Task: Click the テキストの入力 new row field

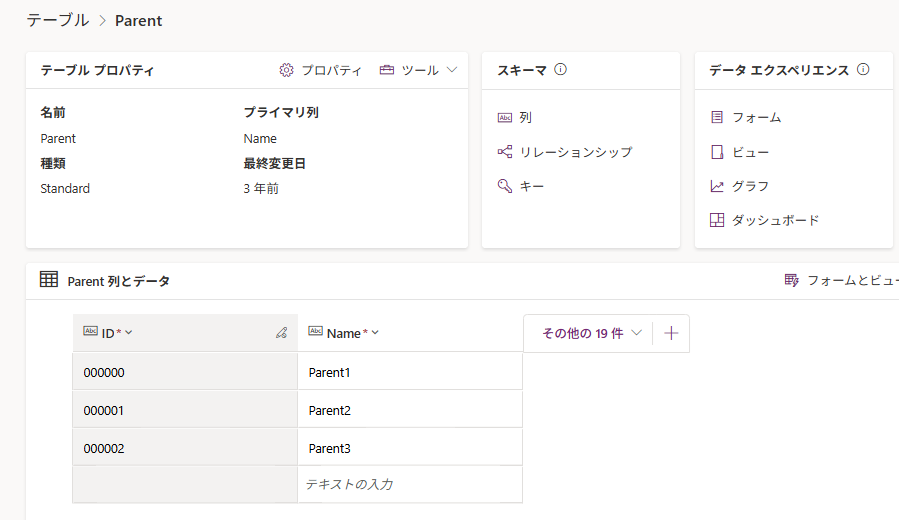Action: click(x=410, y=484)
